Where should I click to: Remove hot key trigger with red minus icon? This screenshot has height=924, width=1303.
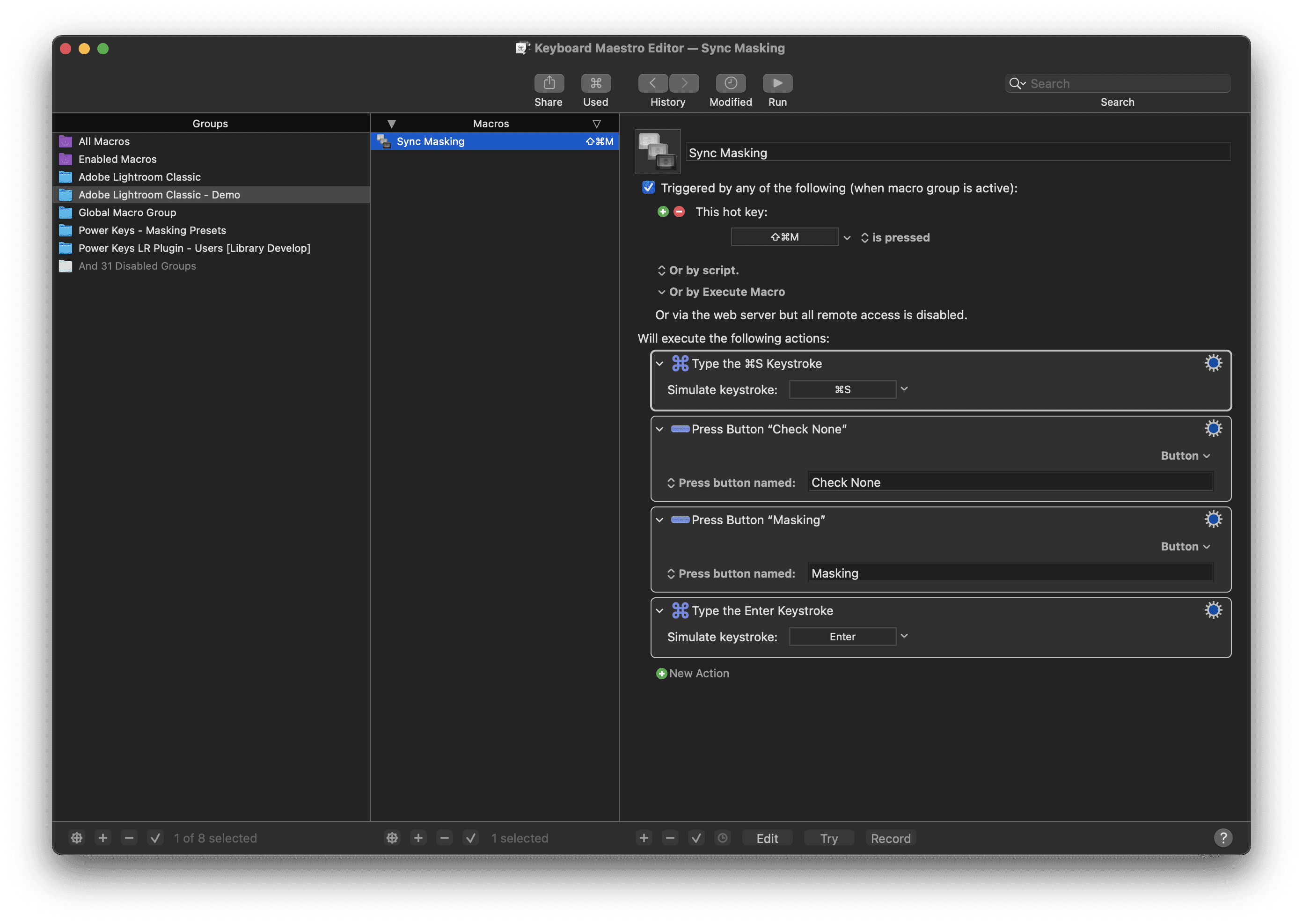[x=679, y=212]
